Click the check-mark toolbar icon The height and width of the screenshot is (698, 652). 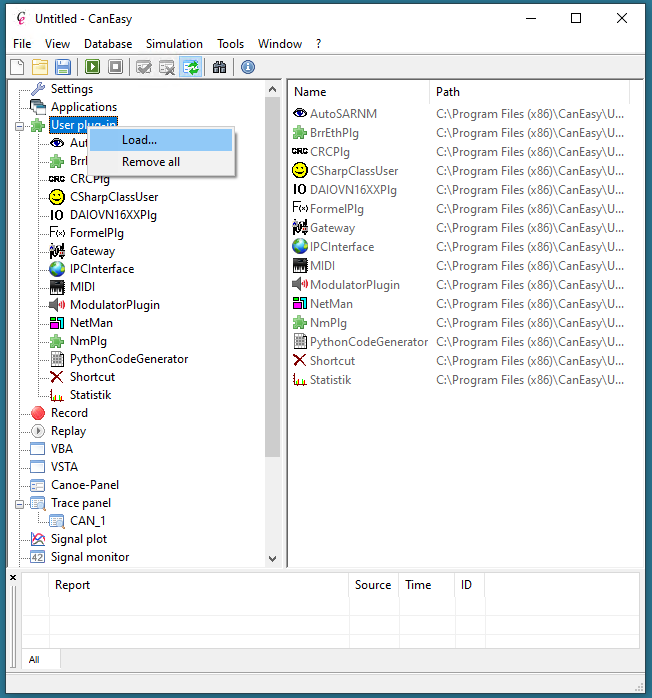(x=144, y=67)
